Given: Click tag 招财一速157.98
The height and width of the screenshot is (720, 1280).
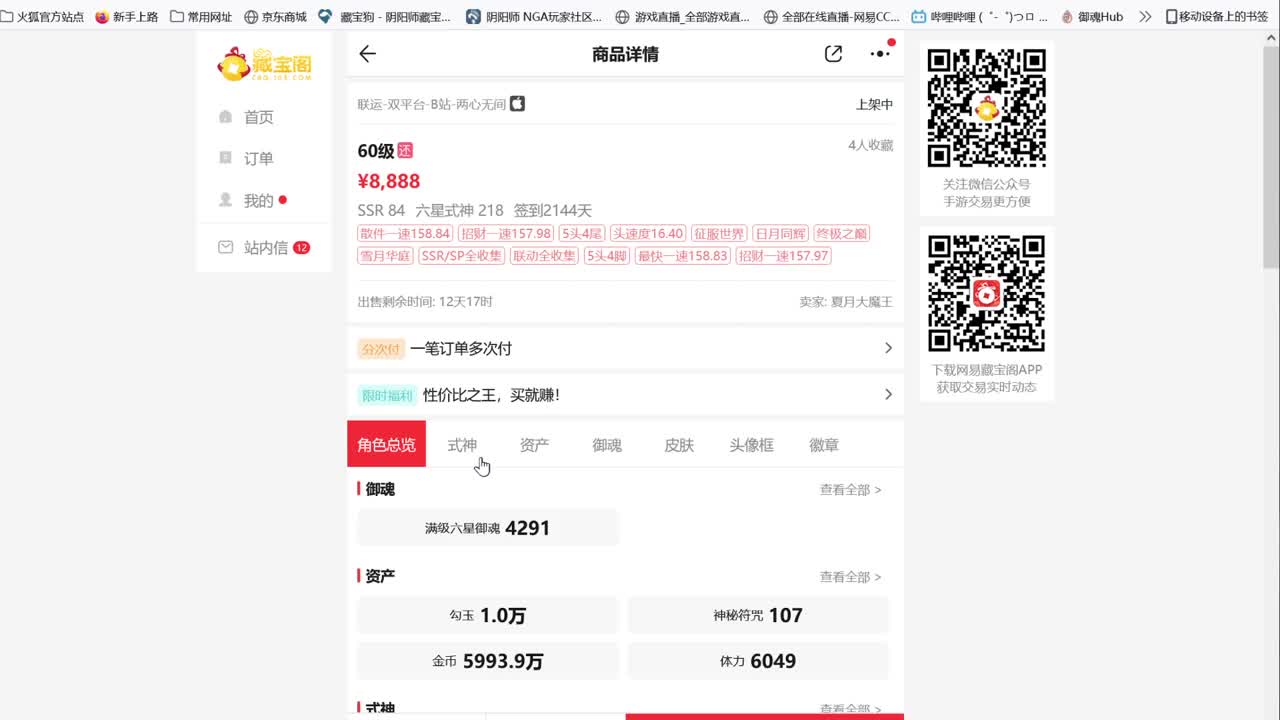Looking at the screenshot, I should pos(506,234).
